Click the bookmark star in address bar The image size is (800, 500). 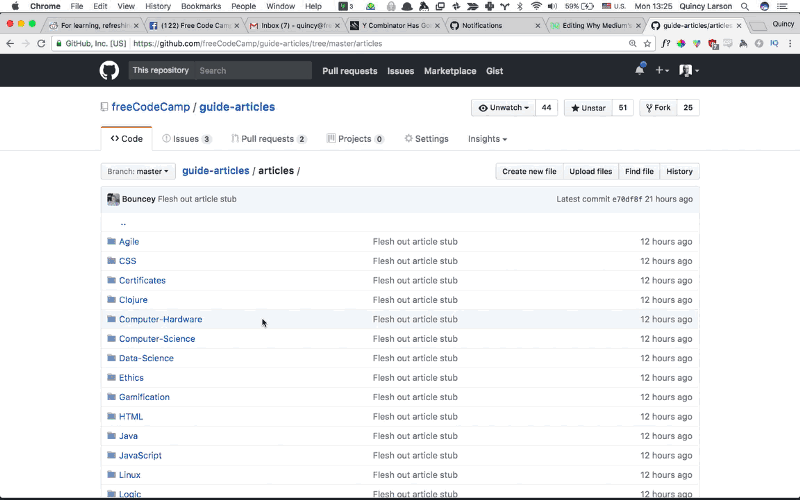click(x=647, y=44)
